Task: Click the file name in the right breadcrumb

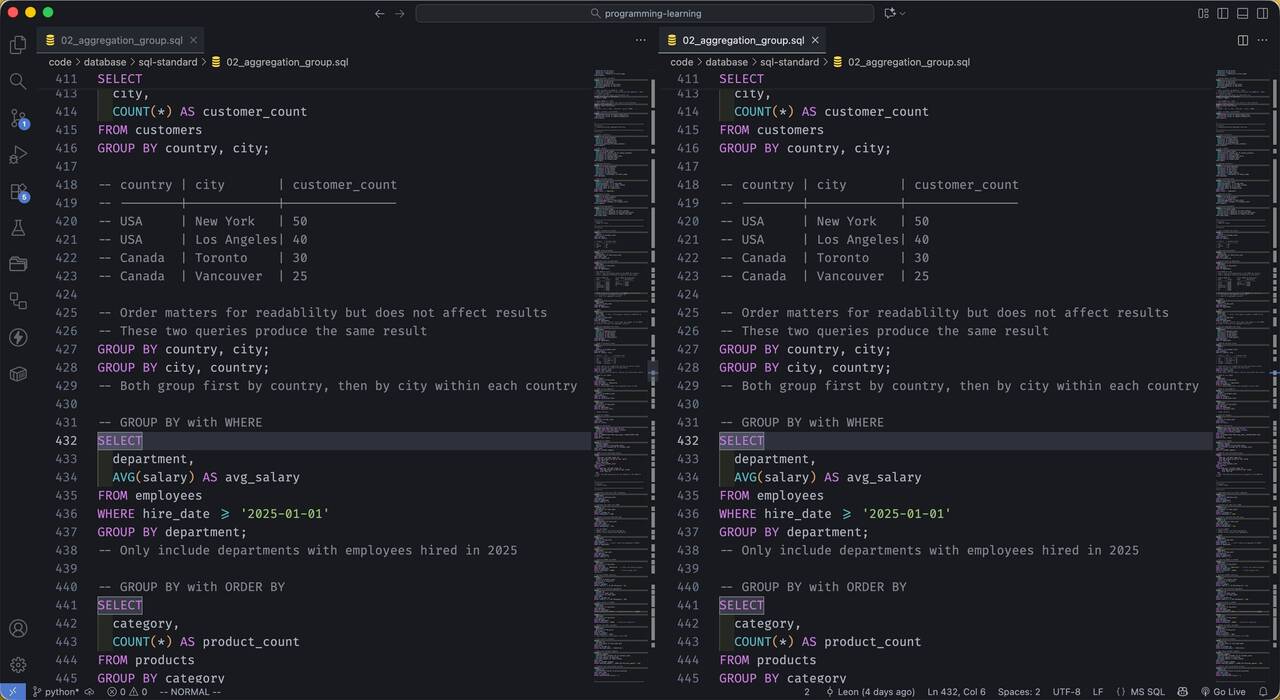Action: tap(909, 62)
